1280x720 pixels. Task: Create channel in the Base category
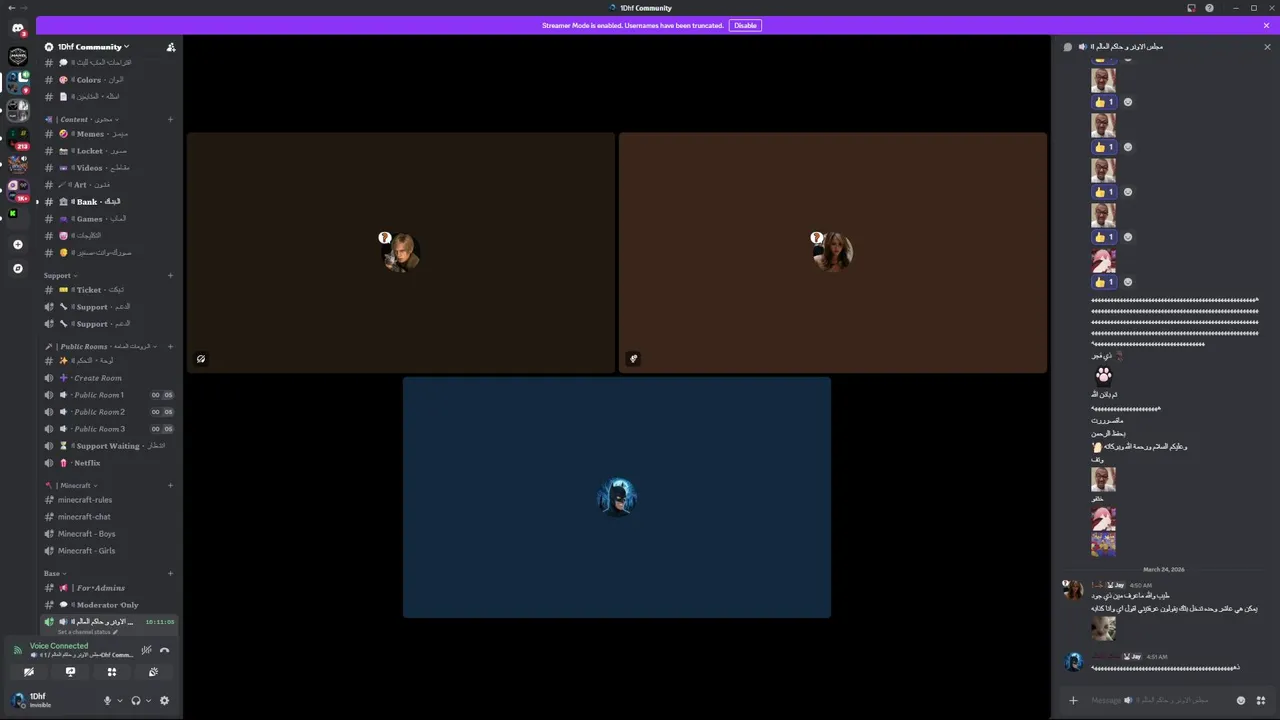[170, 573]
